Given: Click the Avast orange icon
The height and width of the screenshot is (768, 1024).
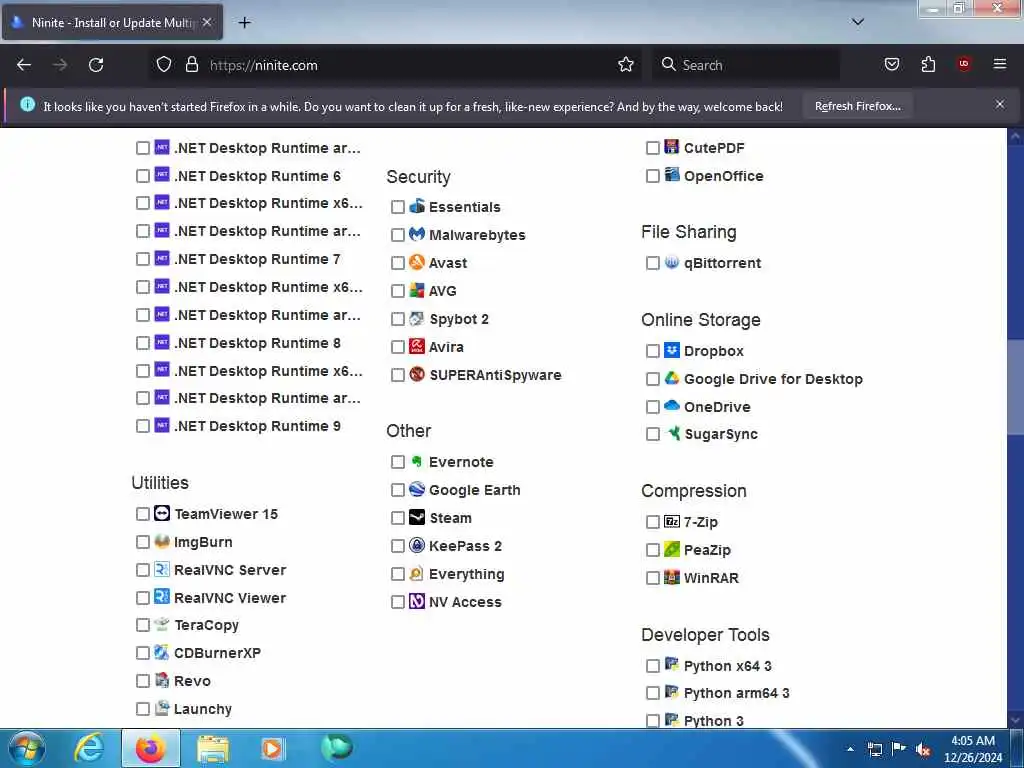Looking at the screenshot, I should (417, 262).
